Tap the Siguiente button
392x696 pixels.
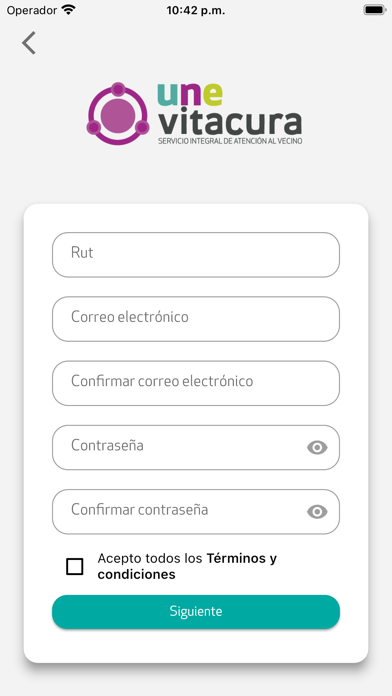(x=196, y=612)
